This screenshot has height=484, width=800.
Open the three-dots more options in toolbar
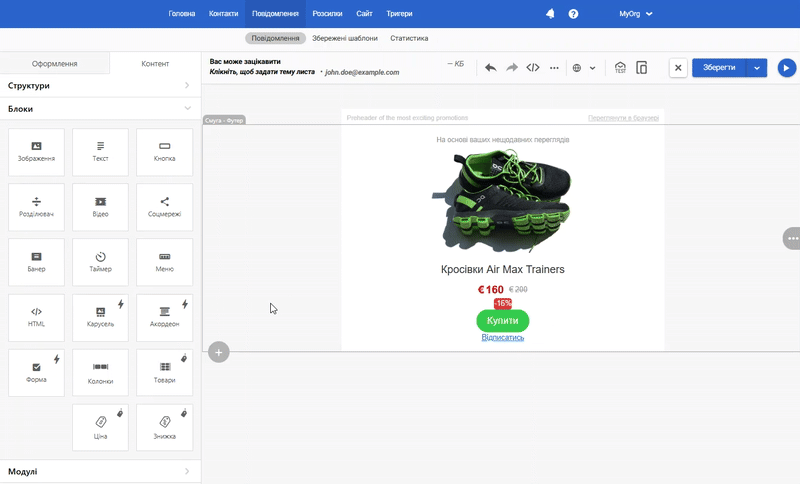[554, 68]
